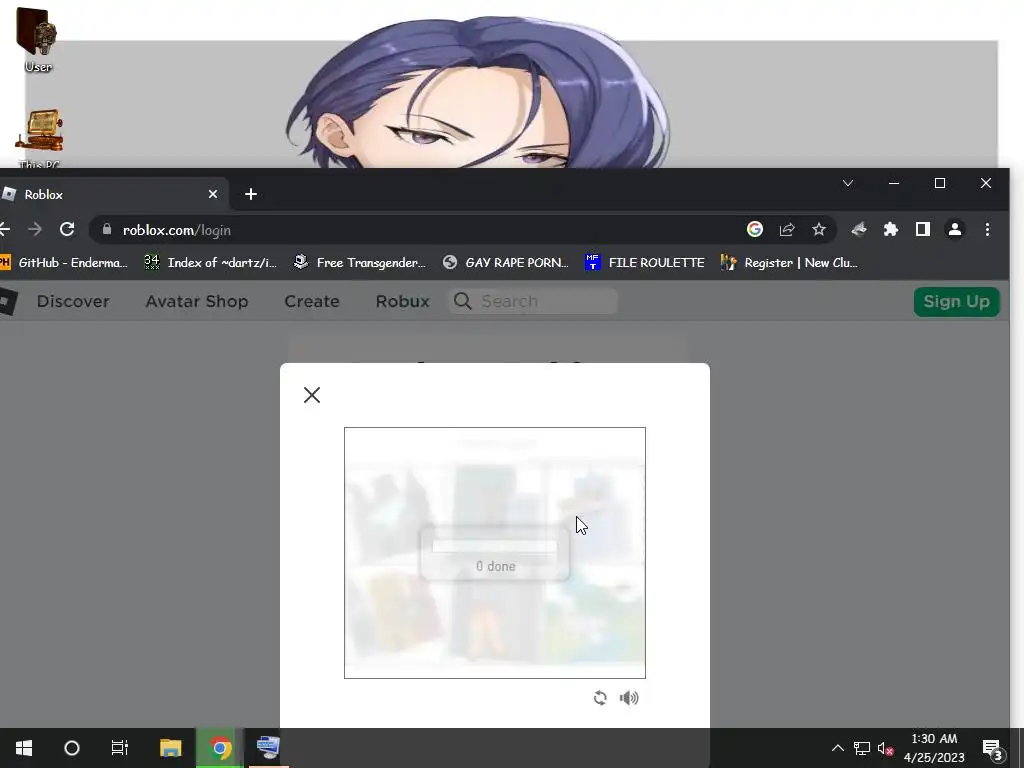Maximize the Chrome window

[940, 184]
